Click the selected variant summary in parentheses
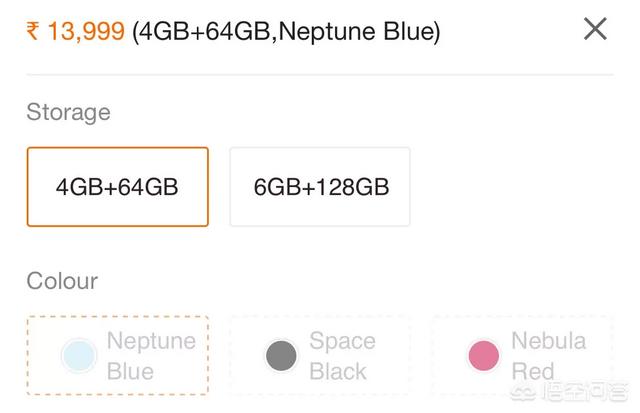This screenshot has width=640, height=413. [x=286, y=32]
